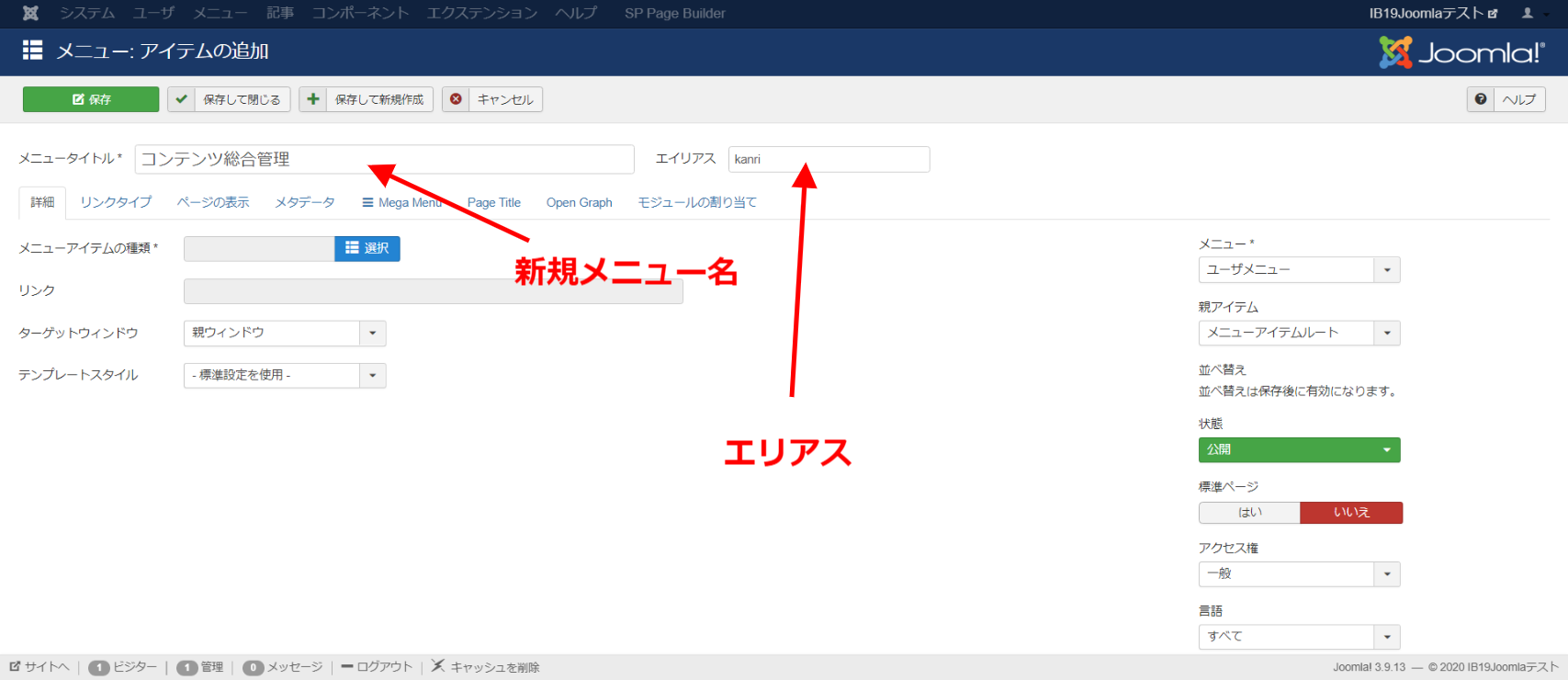Set default page to いいえ
The height and width of the screenshot is (680, 1568).
pyautogui.click(x=1351, y=513)
